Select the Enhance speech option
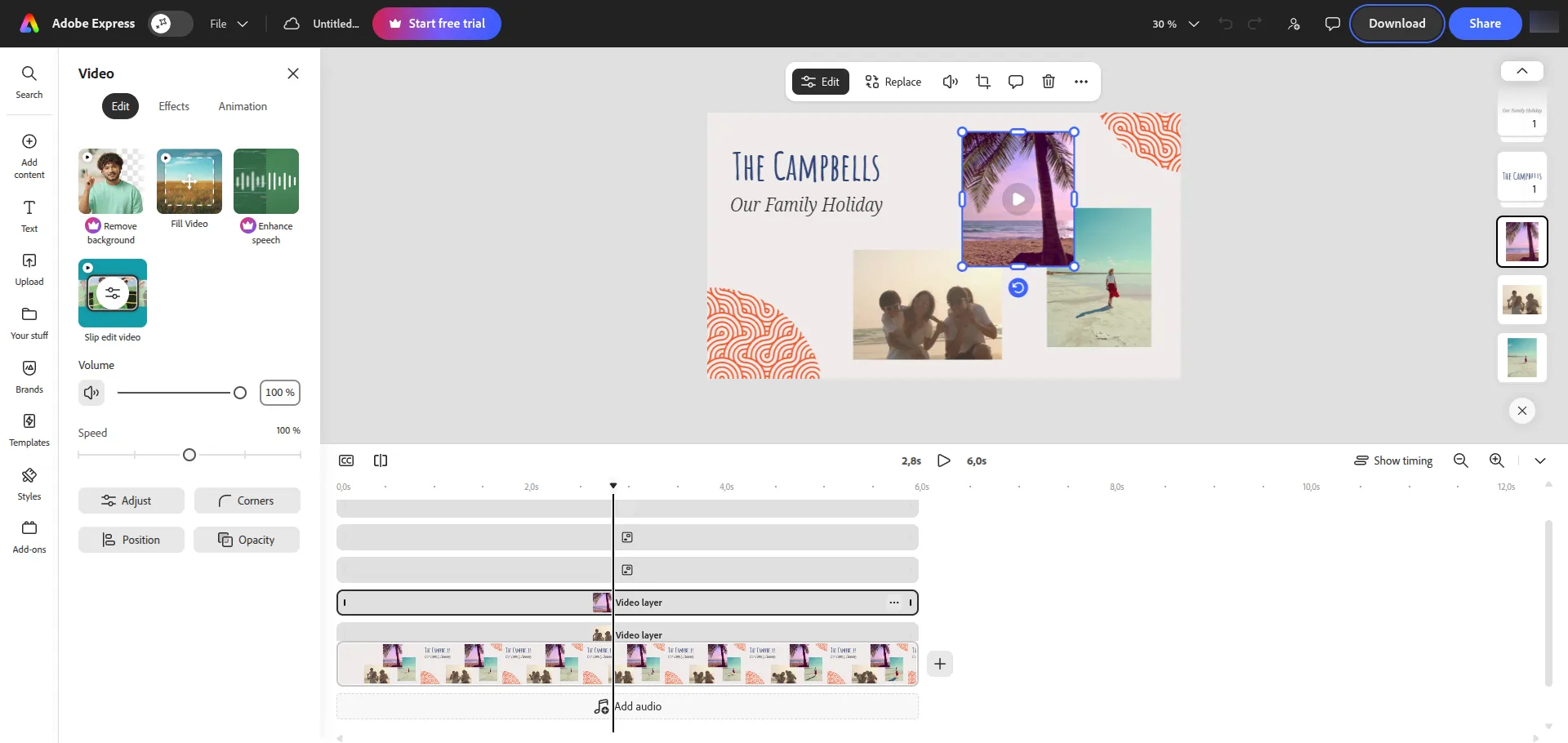This screenshot has width=1568, height=743. pyautogui.click(x=266, y=197)
